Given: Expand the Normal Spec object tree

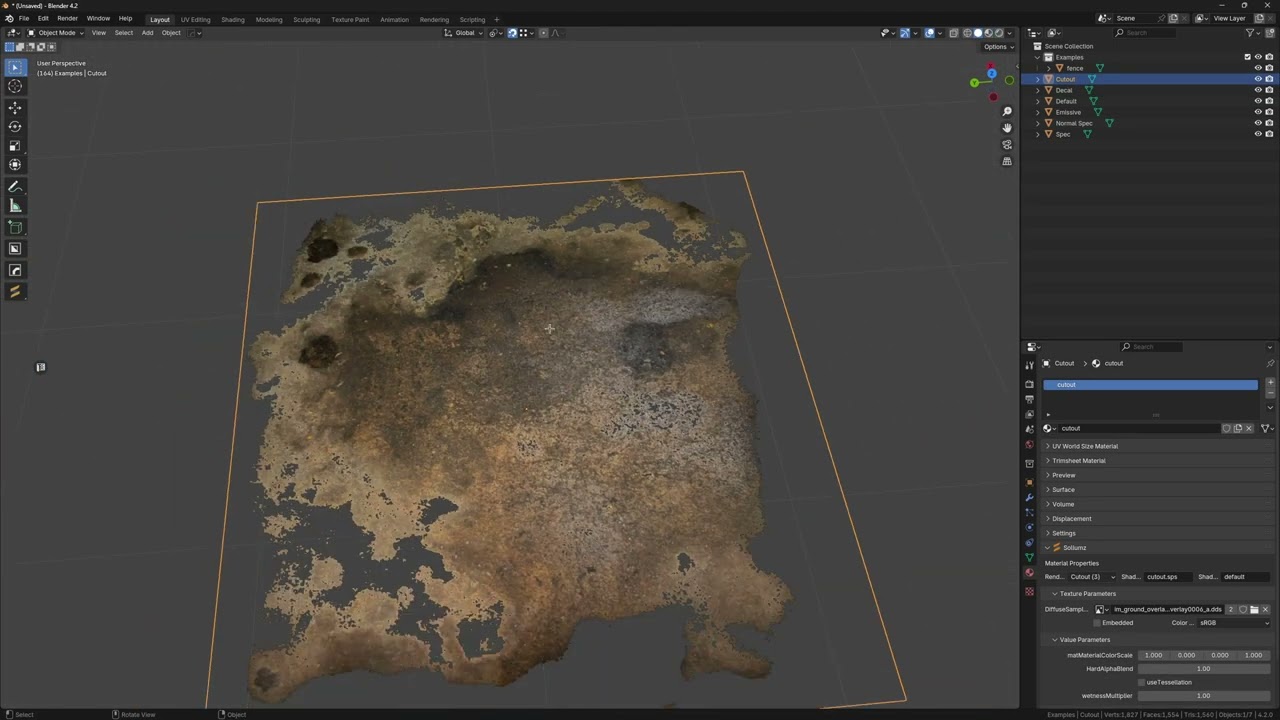Looking at the screenshot, I should (x=1038, y=123).
